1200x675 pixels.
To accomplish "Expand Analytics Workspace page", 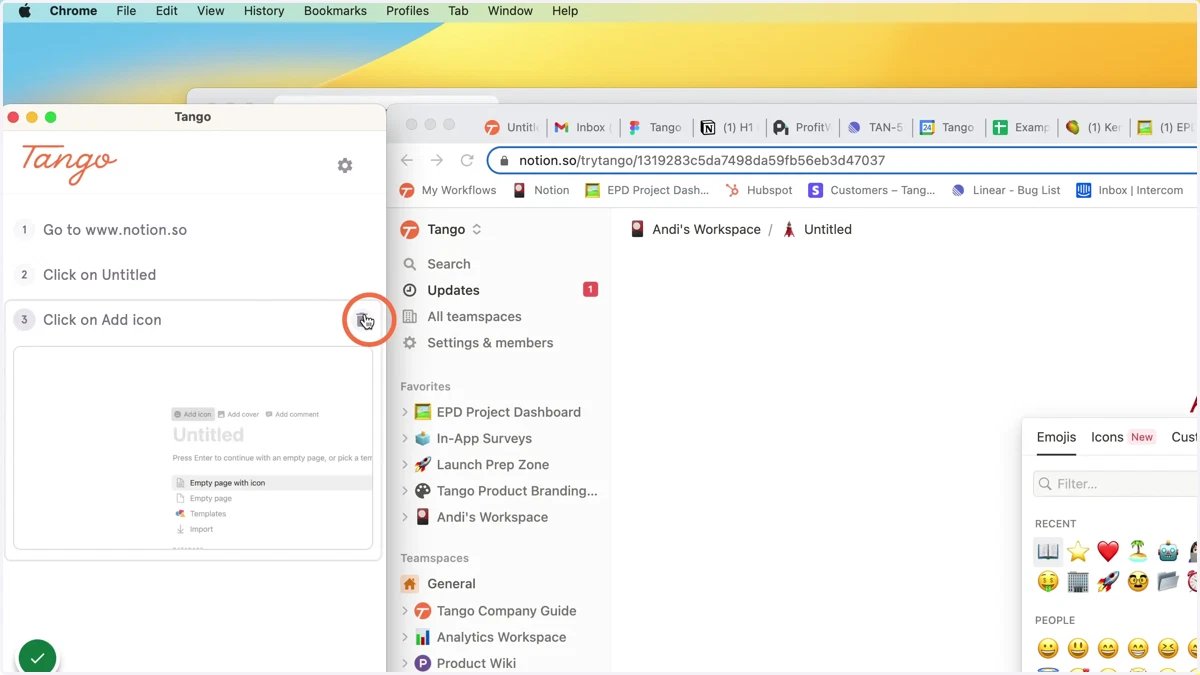I will [405, 637].
